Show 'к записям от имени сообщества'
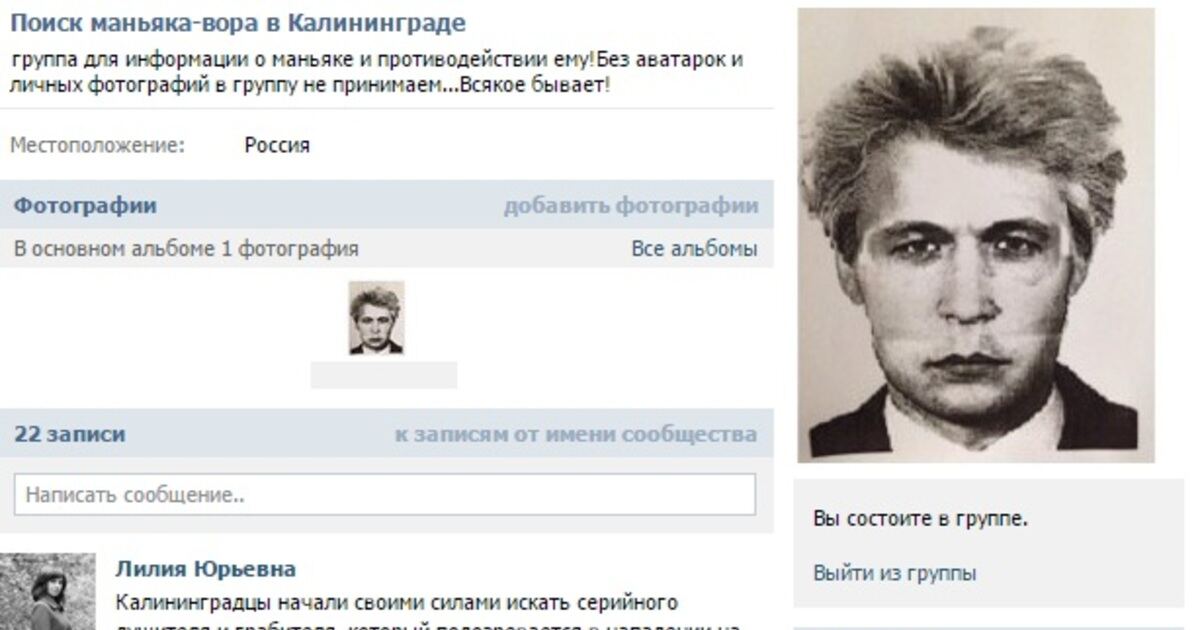The height and width of the screenshot is (630, 1200). pyautogui.click(x=576, y=434)
